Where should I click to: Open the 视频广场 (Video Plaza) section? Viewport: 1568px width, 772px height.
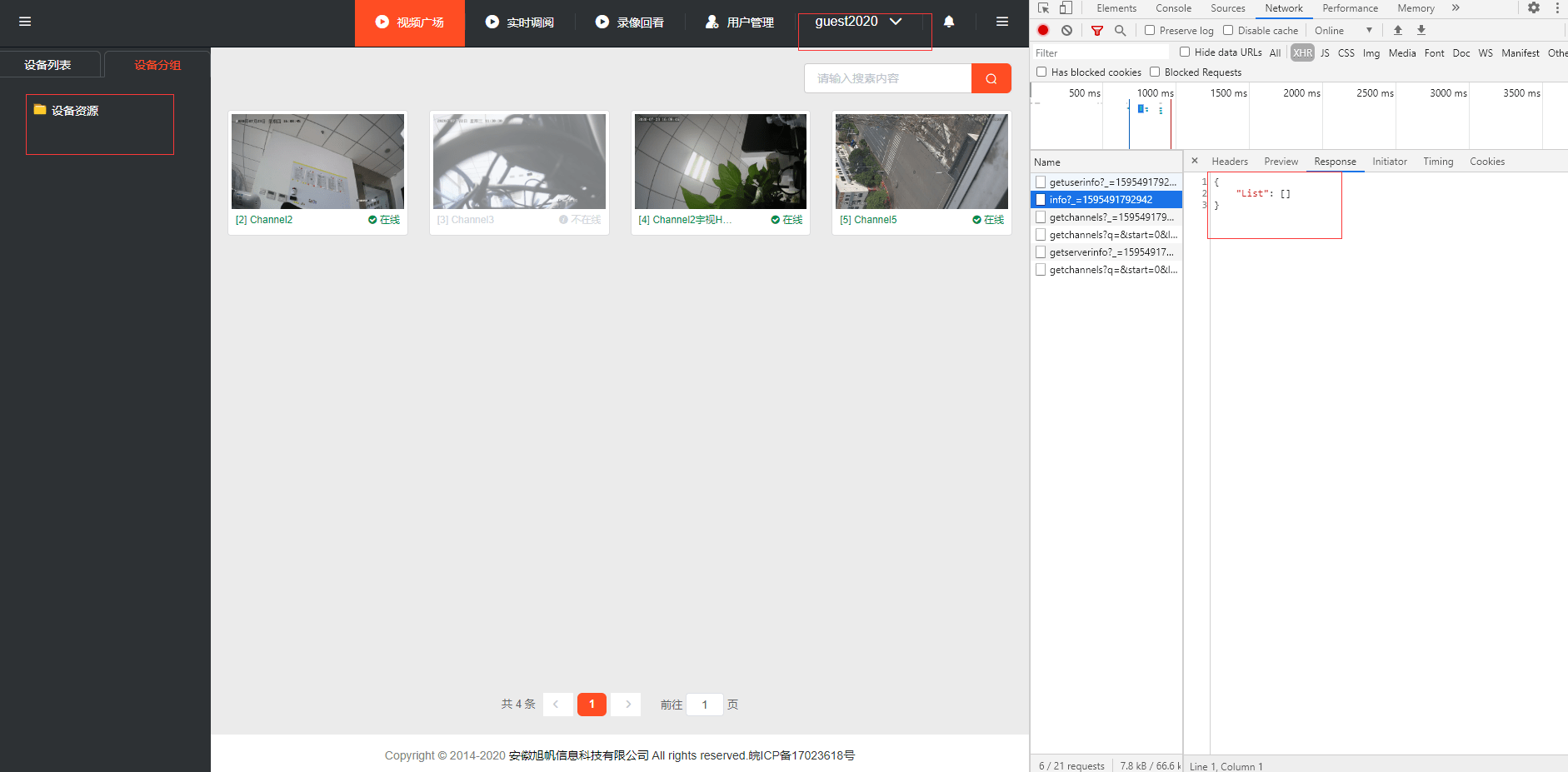[409, 22]
